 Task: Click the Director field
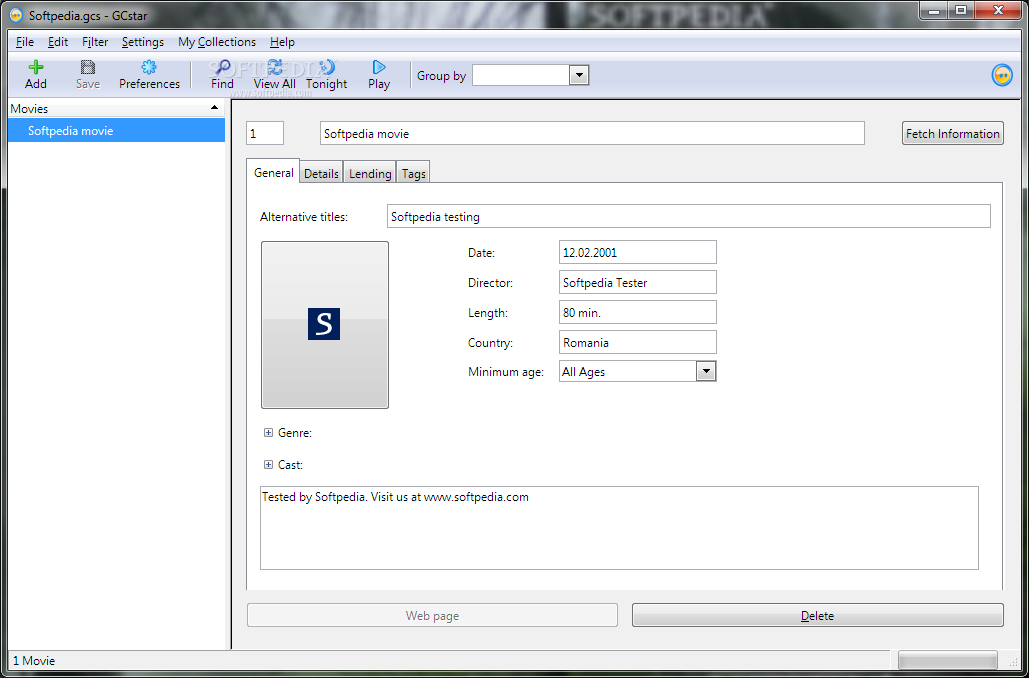pos(638,282)
